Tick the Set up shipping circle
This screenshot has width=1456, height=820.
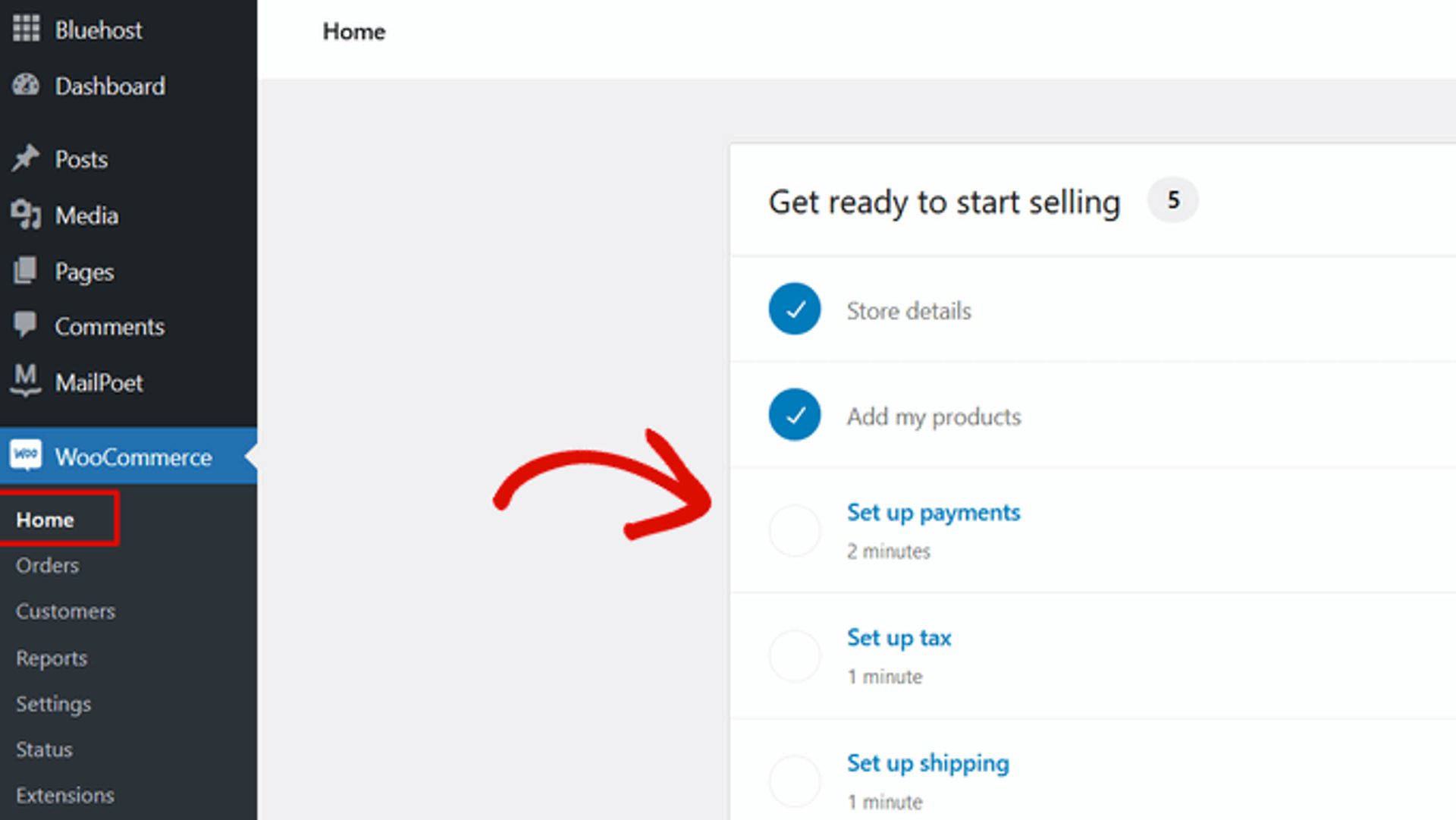(794, 781)
